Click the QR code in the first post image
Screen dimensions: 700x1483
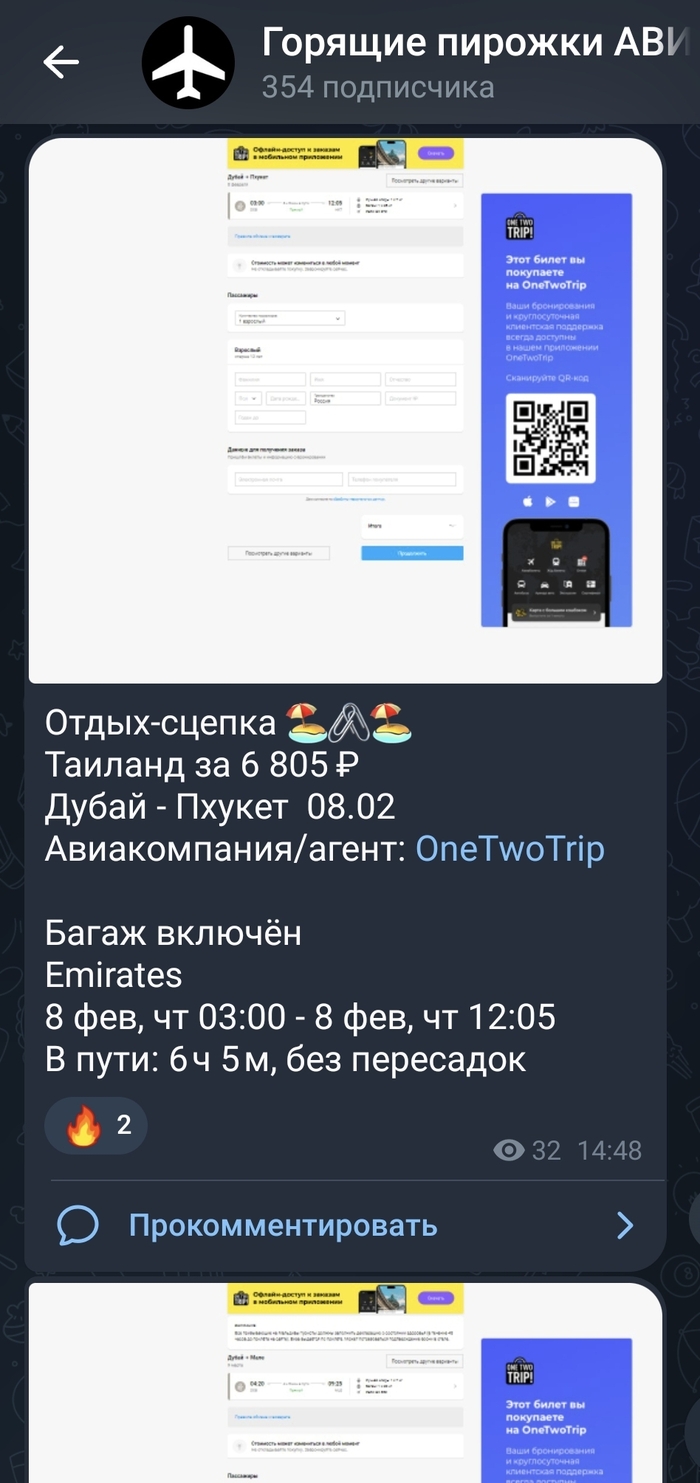(x=549, y=437)
